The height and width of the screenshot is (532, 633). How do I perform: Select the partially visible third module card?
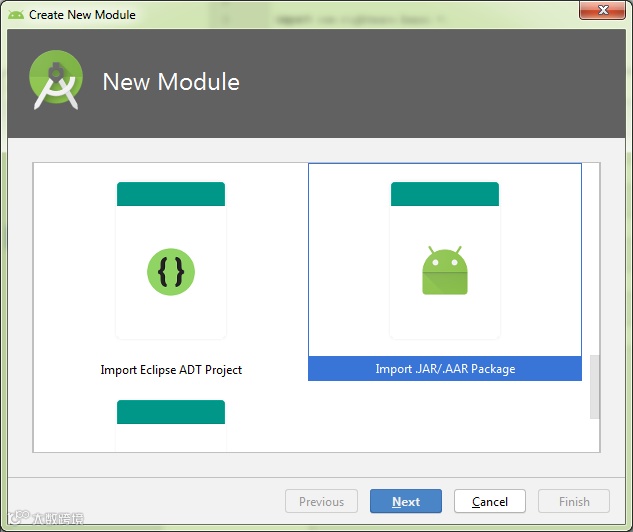coord(171,425)
